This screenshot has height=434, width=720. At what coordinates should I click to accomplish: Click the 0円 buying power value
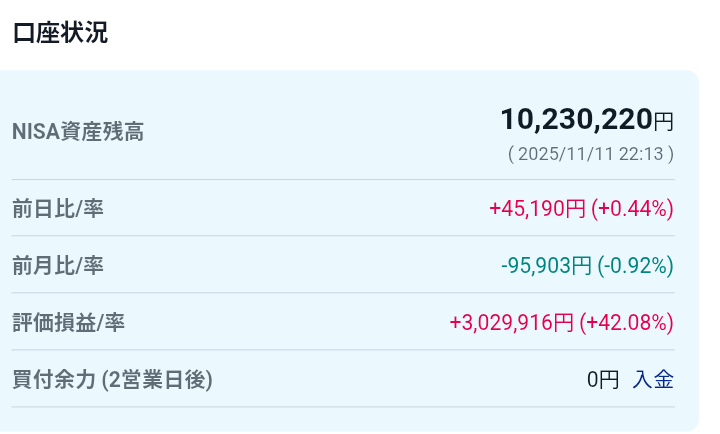click(603, 380)
